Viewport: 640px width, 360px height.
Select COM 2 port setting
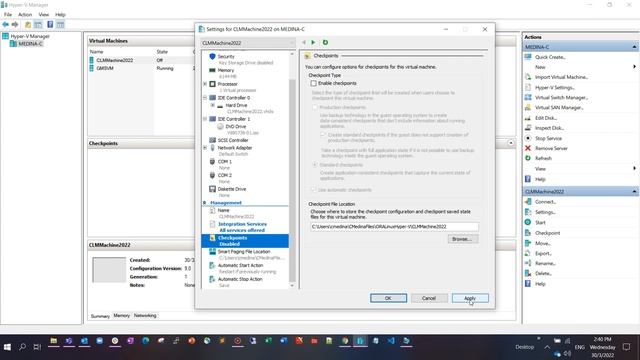(x=224, y=176)
